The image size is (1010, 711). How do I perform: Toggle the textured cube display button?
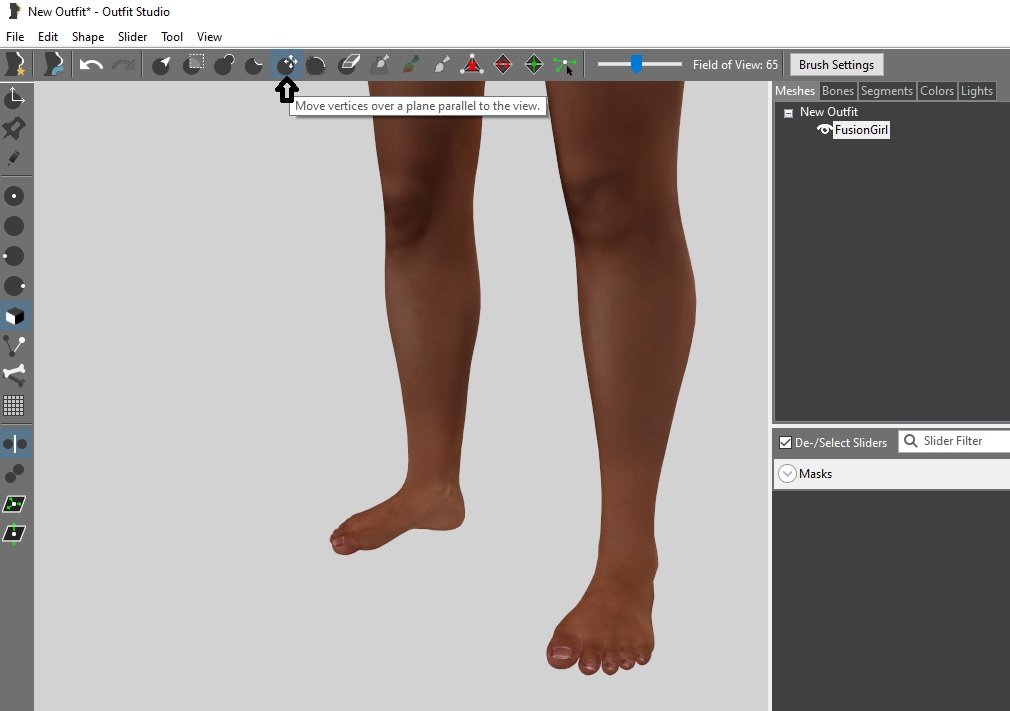click(14, 316)
